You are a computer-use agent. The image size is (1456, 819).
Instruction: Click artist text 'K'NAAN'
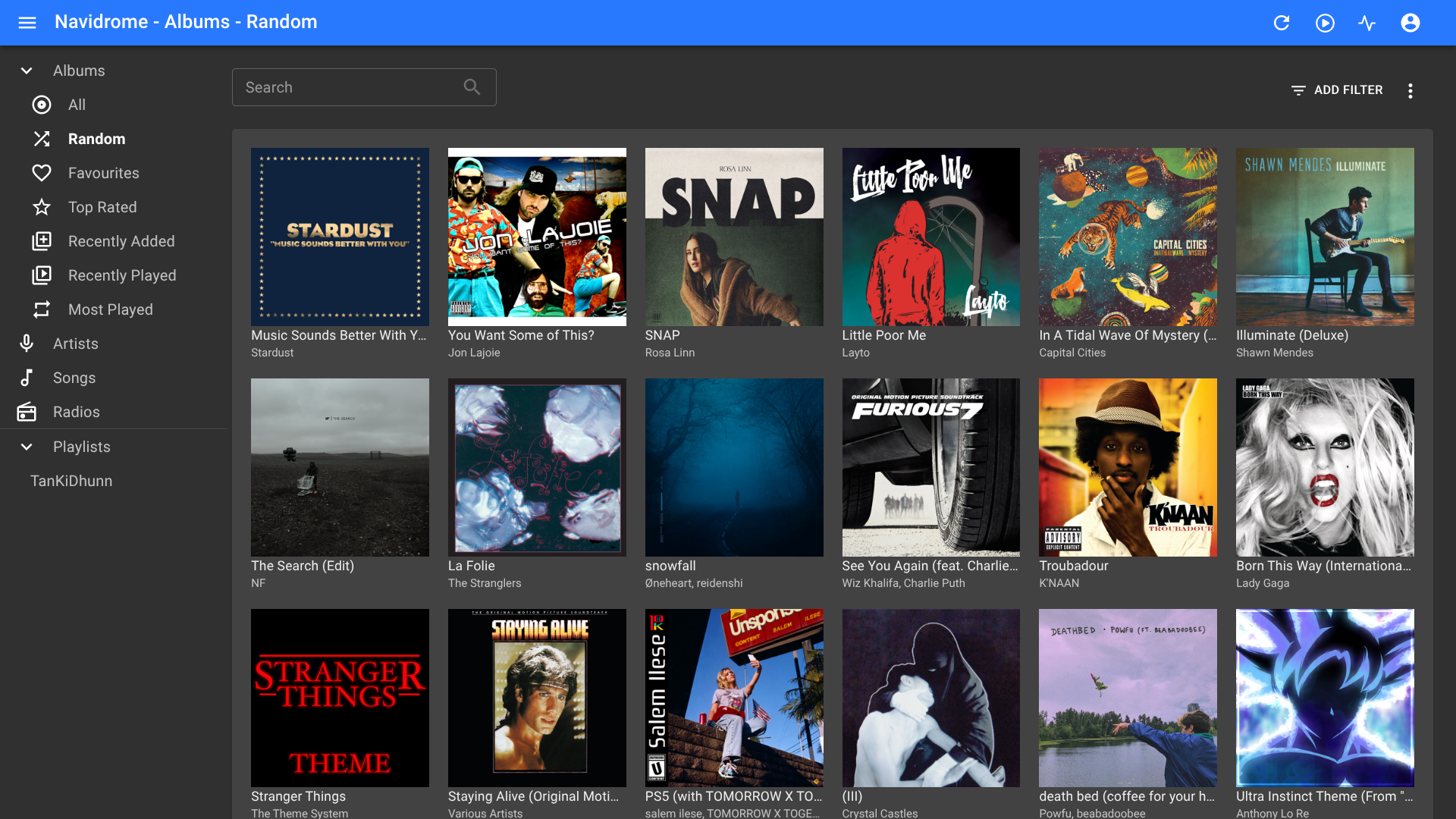click(x=1059, y=583)
